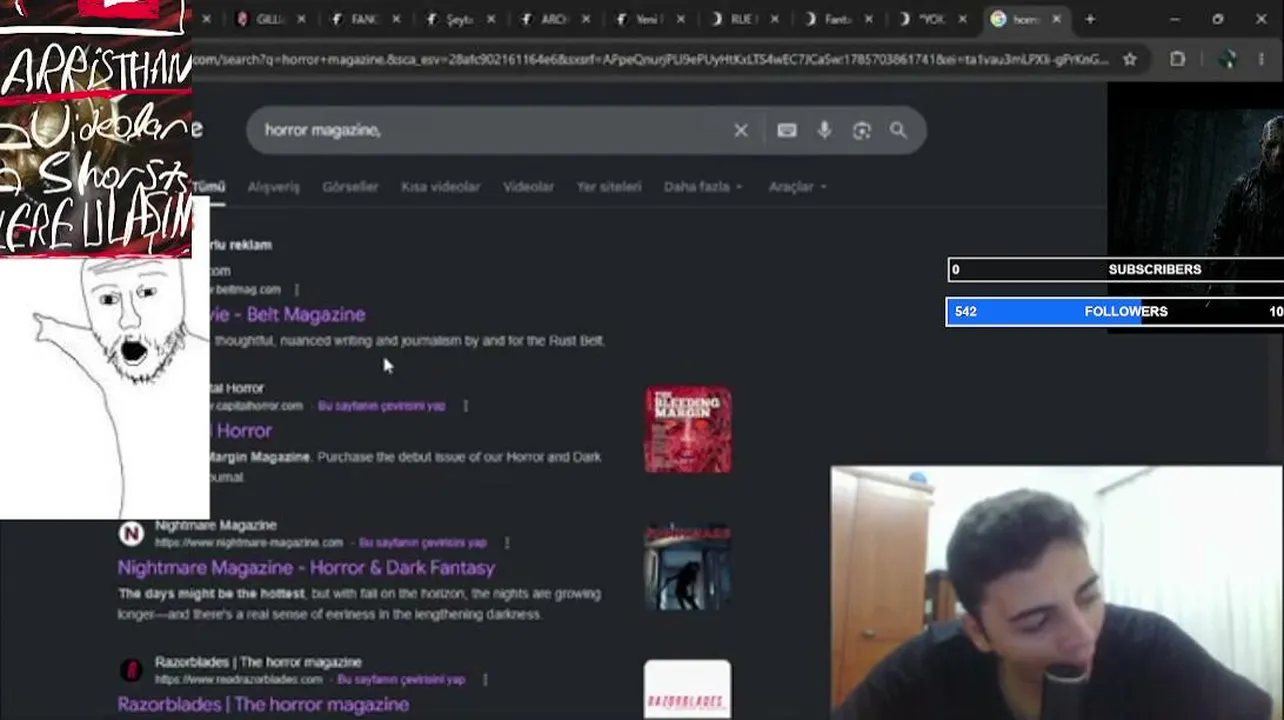Switch to the Yeni browser tab

646,19
